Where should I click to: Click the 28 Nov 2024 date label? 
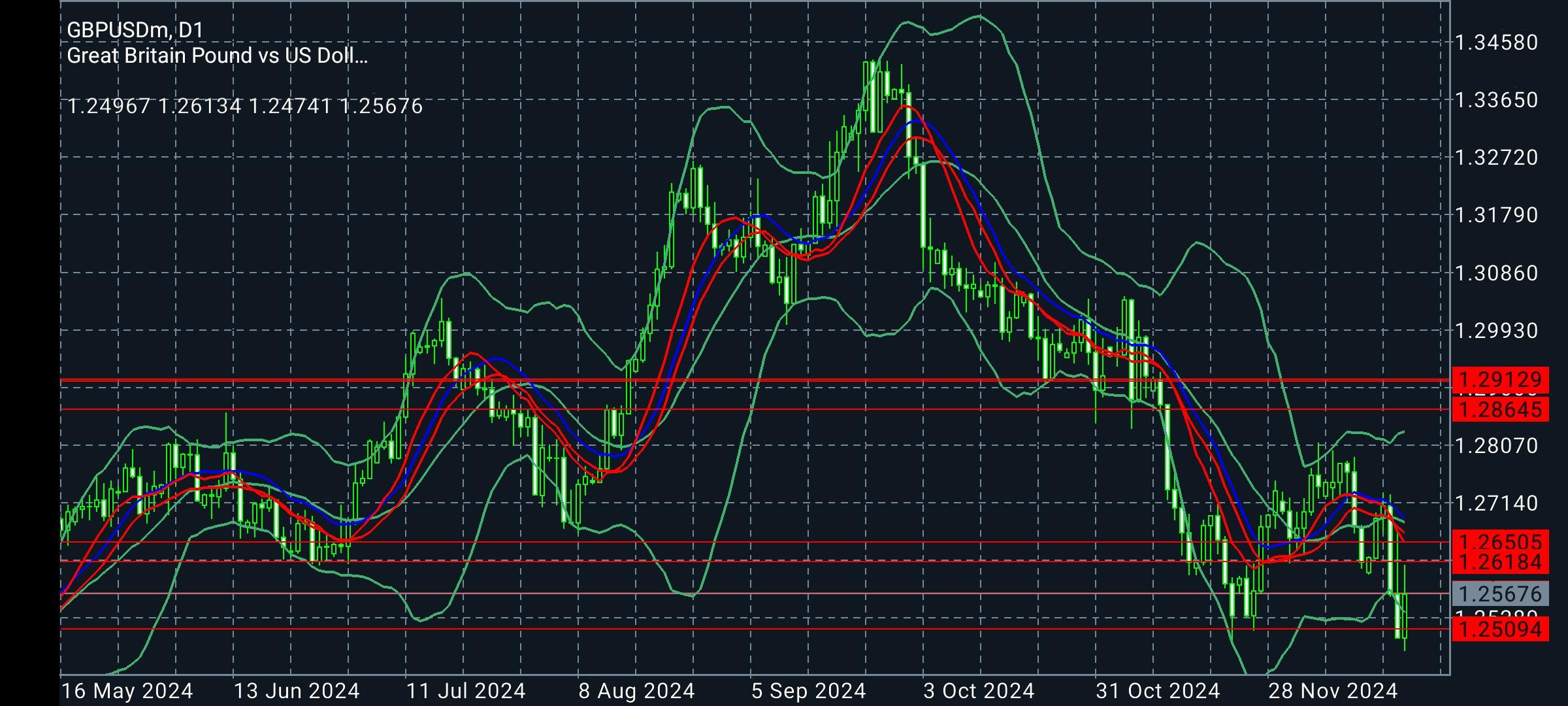click(x=1333, y=691)
